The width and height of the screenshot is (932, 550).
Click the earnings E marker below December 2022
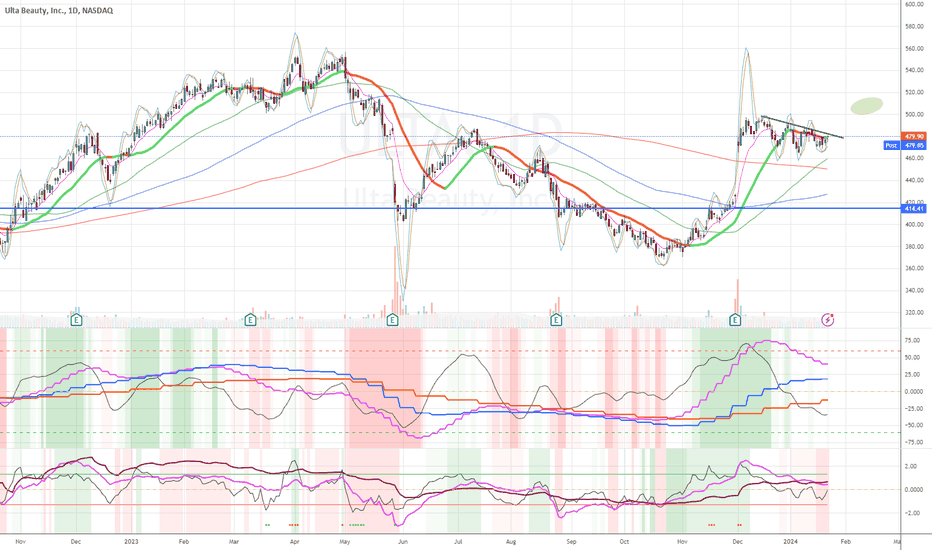(x=76, y=320)
